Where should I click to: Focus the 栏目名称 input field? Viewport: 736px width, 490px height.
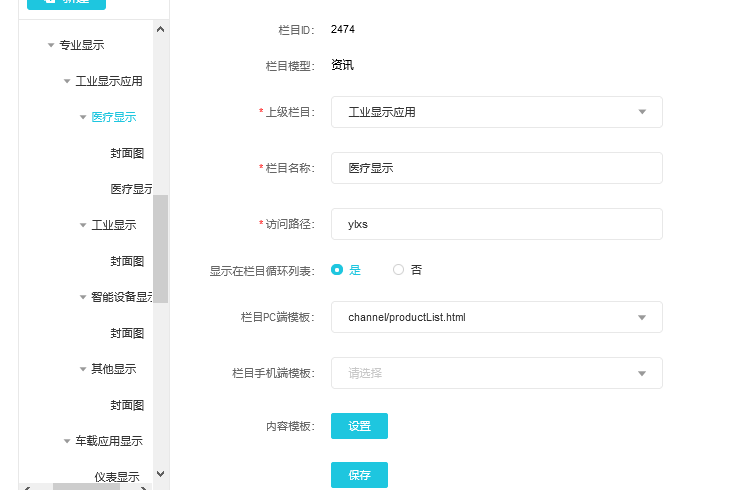pyautogui.click(x=497, y=168)
